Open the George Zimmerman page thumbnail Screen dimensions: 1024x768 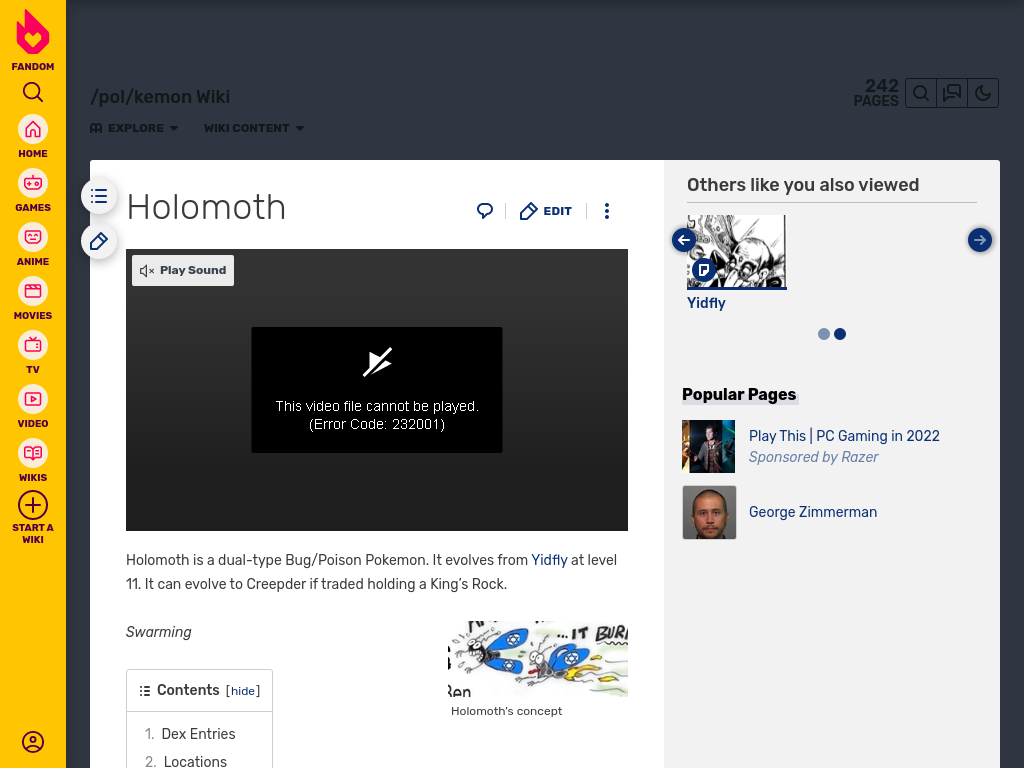point(709,512)
